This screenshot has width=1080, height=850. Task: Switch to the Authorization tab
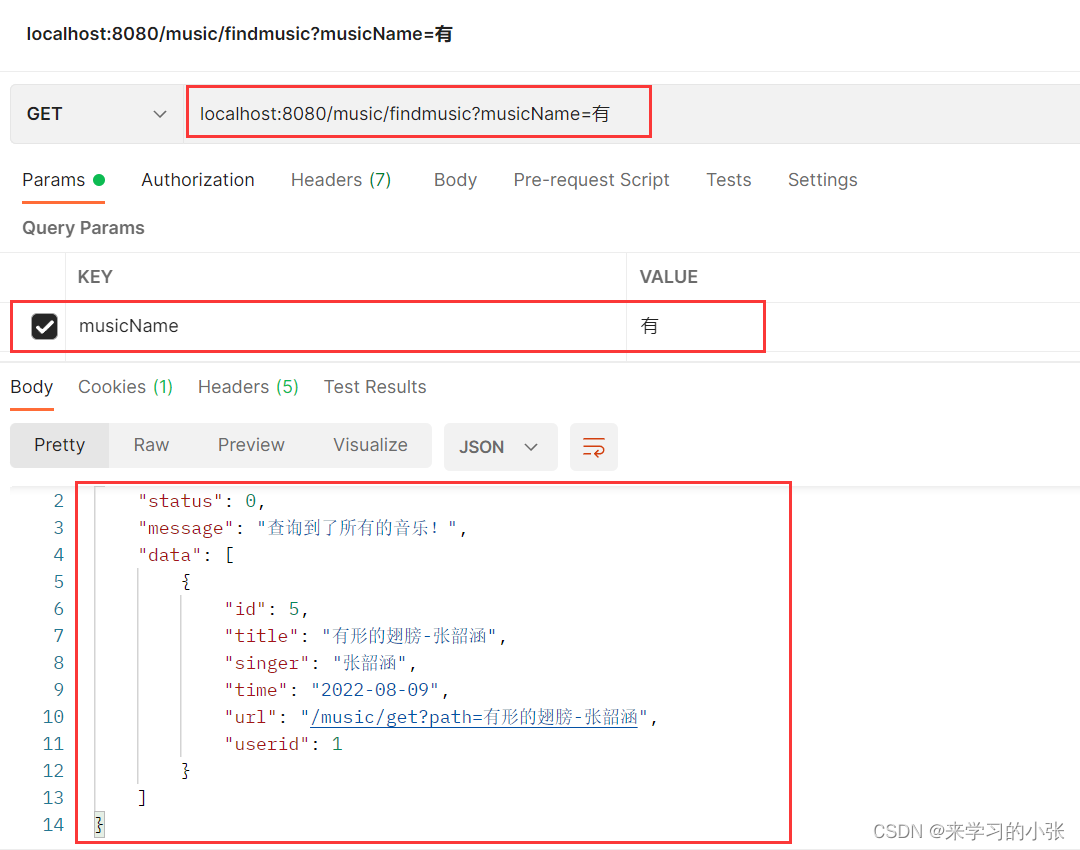198,180
